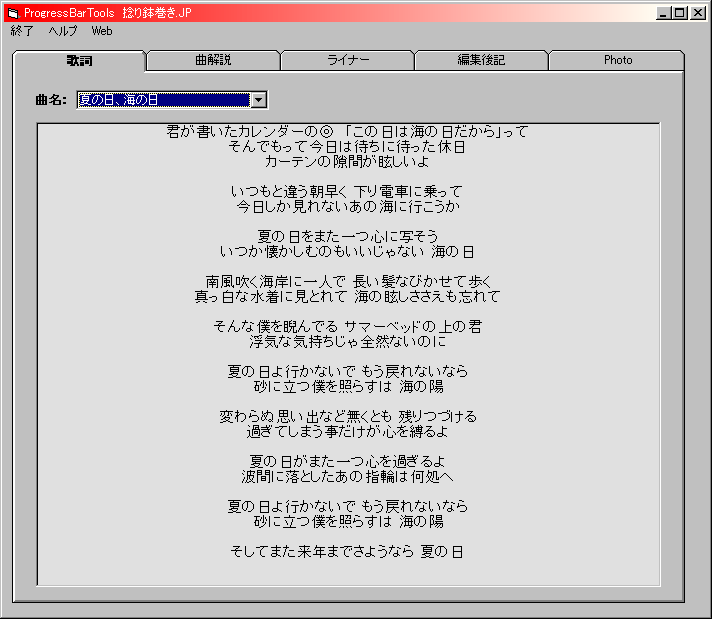The image size is (712, 619).
Task: Expand the 曲名 dropdown arrow
Action: tap(259, 100)
